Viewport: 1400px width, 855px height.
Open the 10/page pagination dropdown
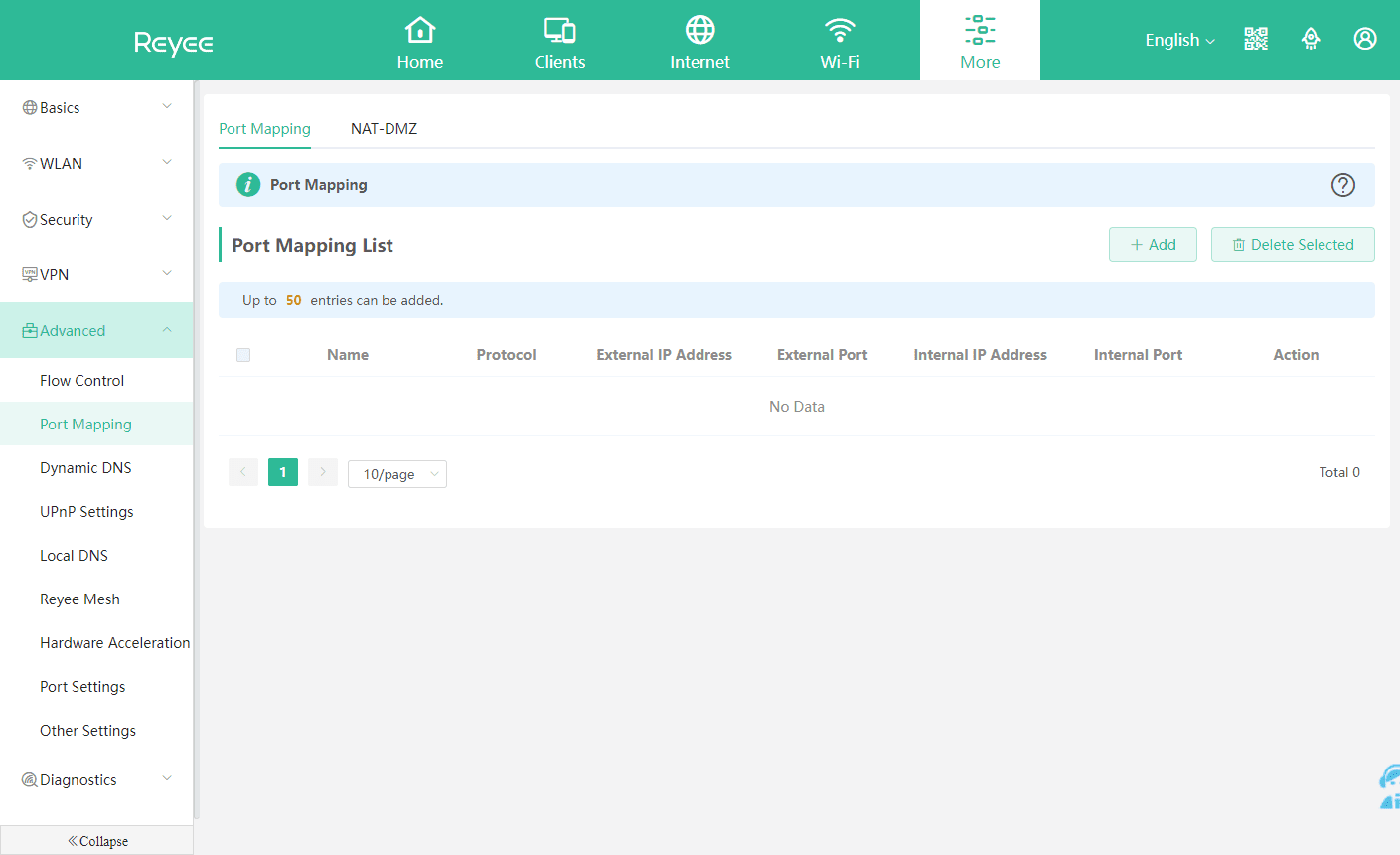coord(397,474)
